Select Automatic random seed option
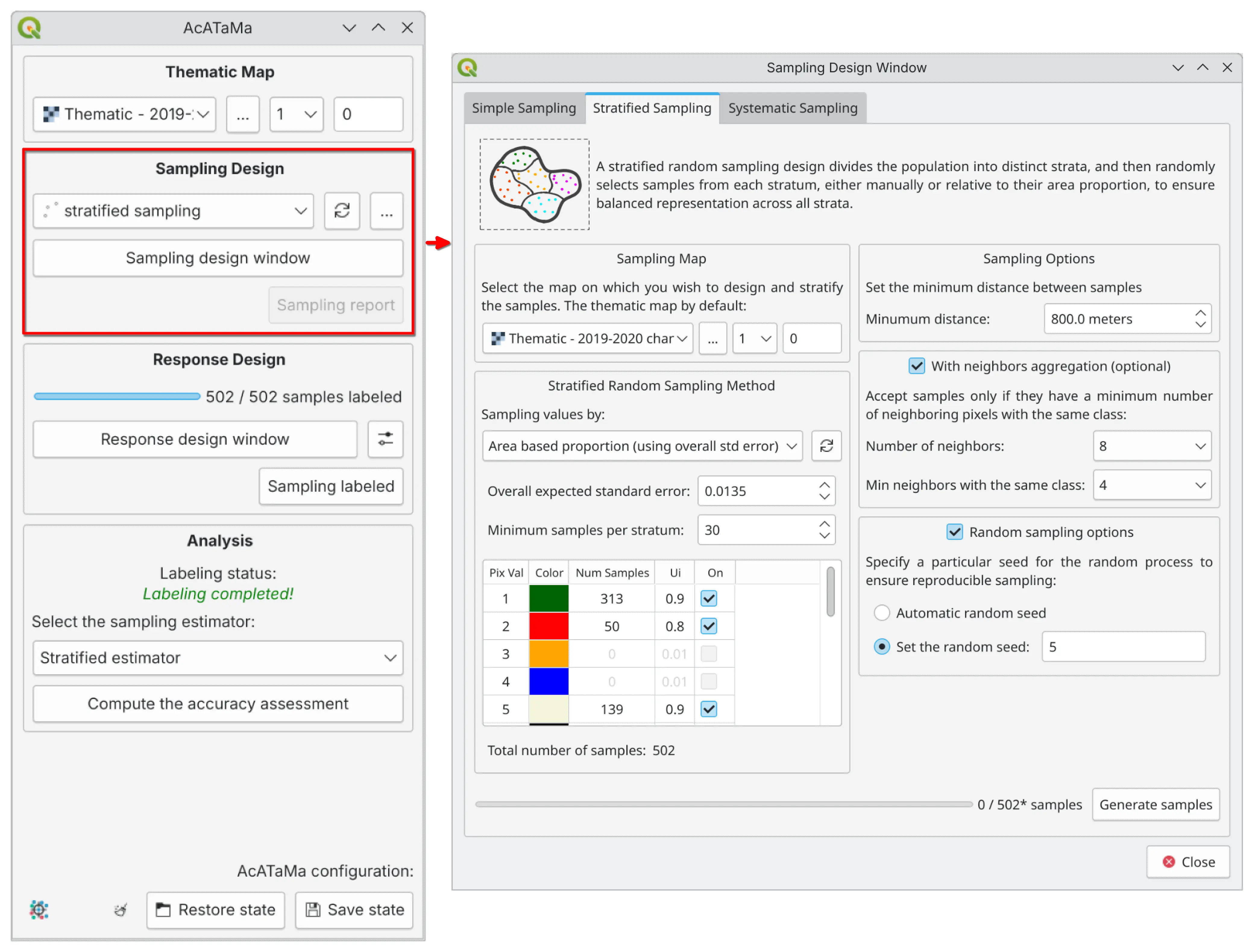 [x=882, y=613]
